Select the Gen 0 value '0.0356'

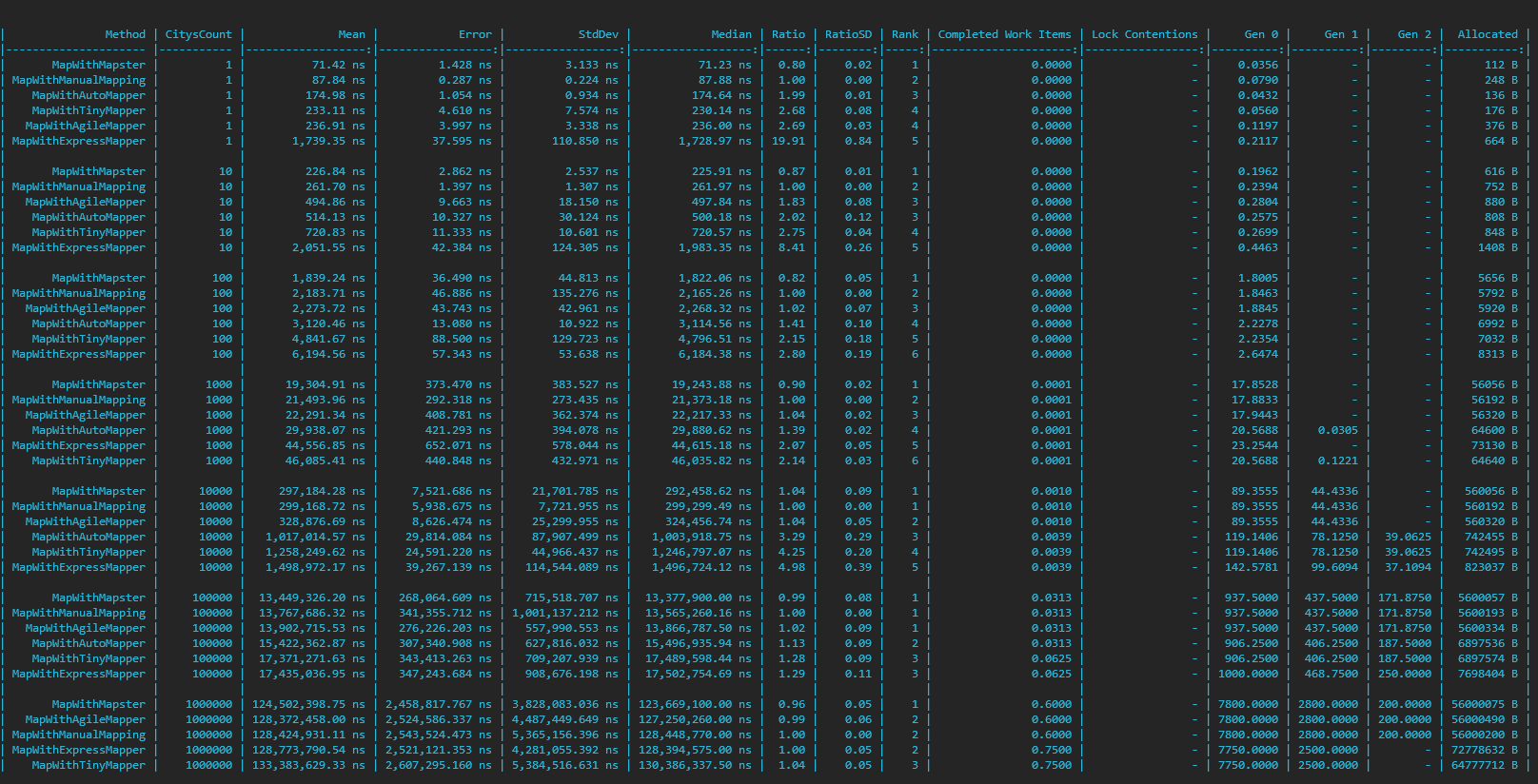click(x=1258, y=65)
